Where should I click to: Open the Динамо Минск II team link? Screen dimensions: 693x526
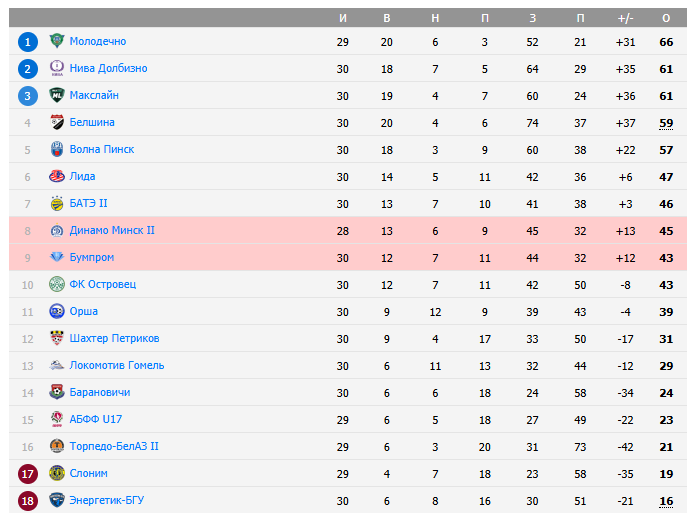112,230
